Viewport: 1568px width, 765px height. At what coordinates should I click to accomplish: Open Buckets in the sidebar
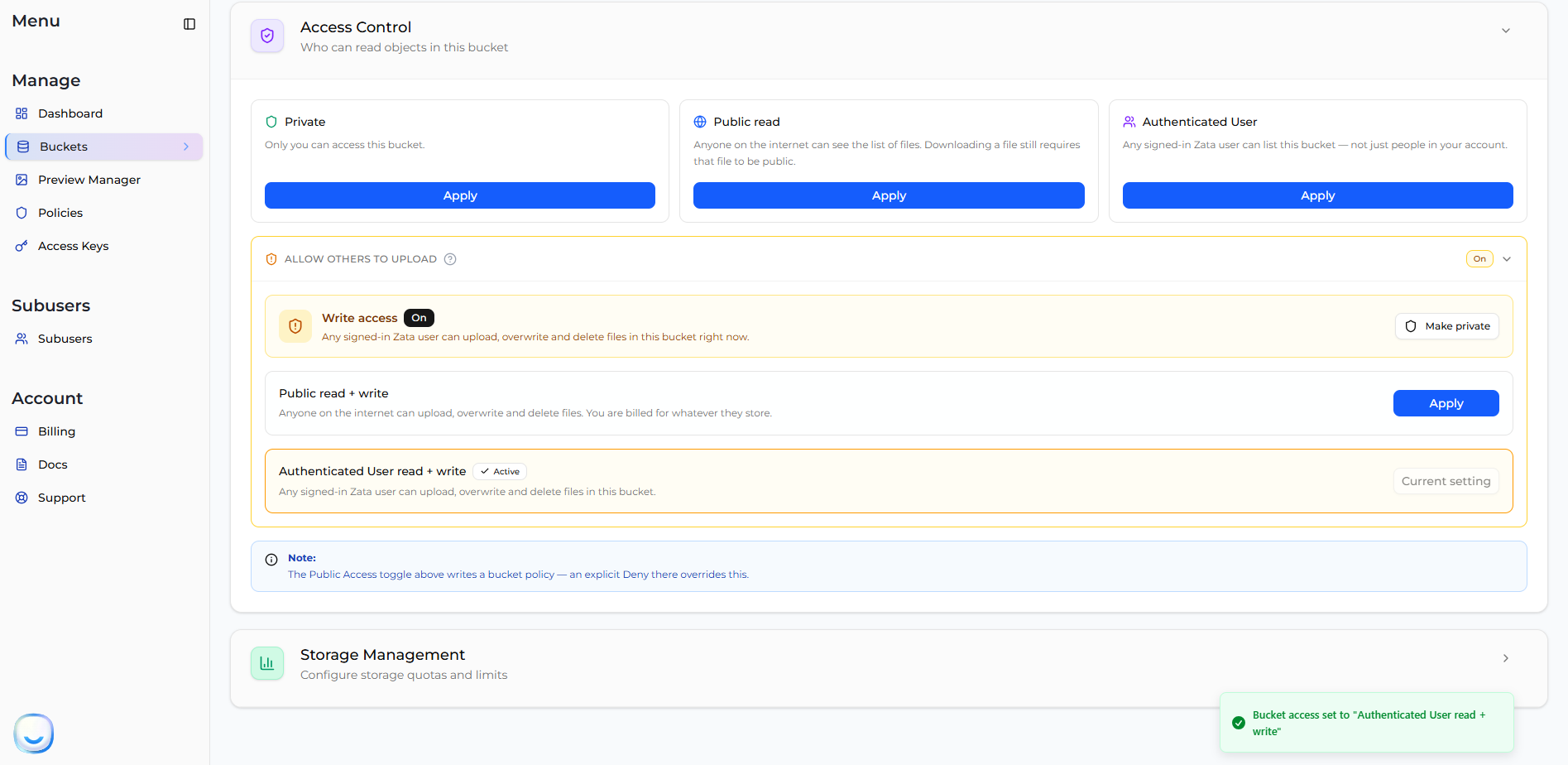pos(104,147)
